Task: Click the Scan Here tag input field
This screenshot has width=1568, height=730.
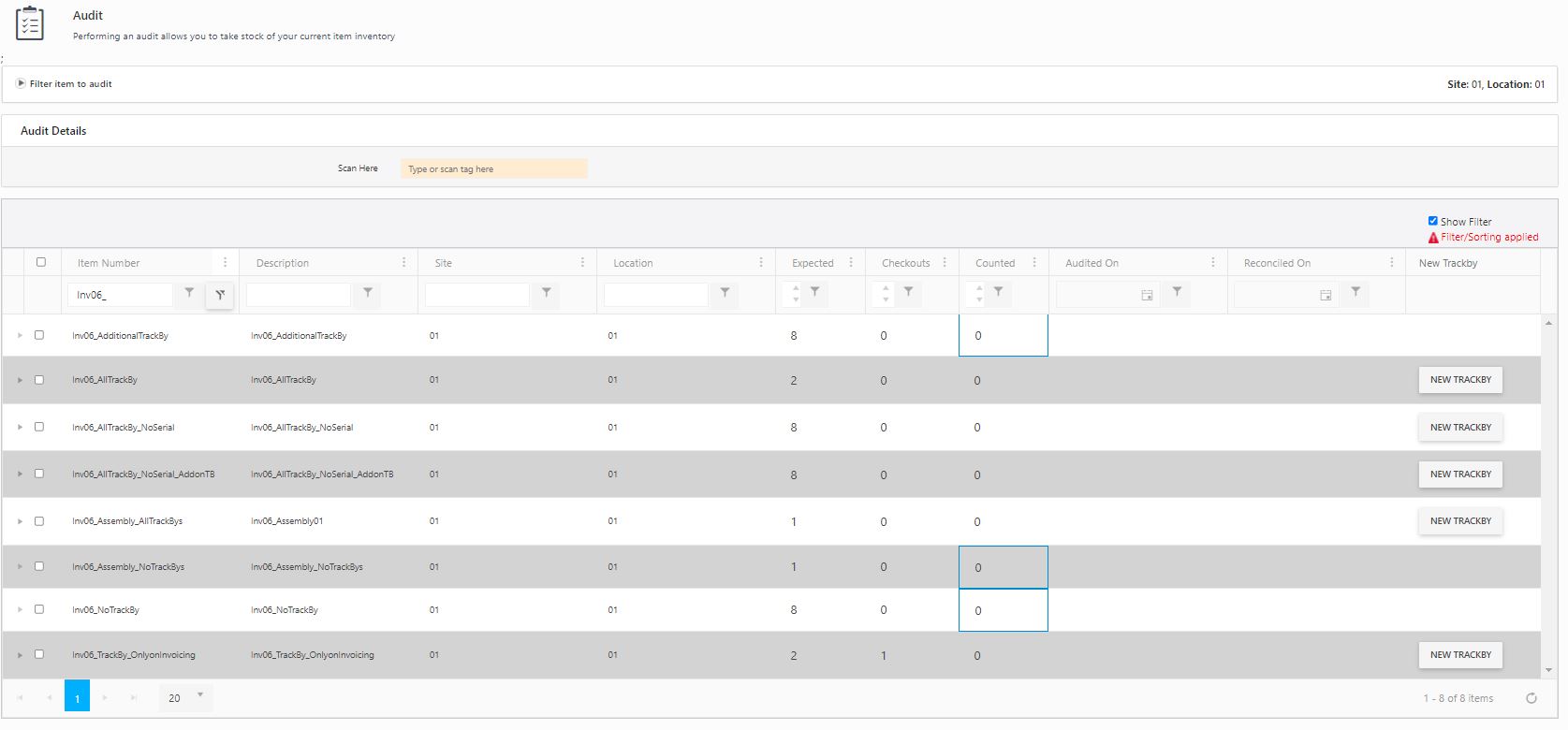Action: pyautogui.click(x=493, y=168)
